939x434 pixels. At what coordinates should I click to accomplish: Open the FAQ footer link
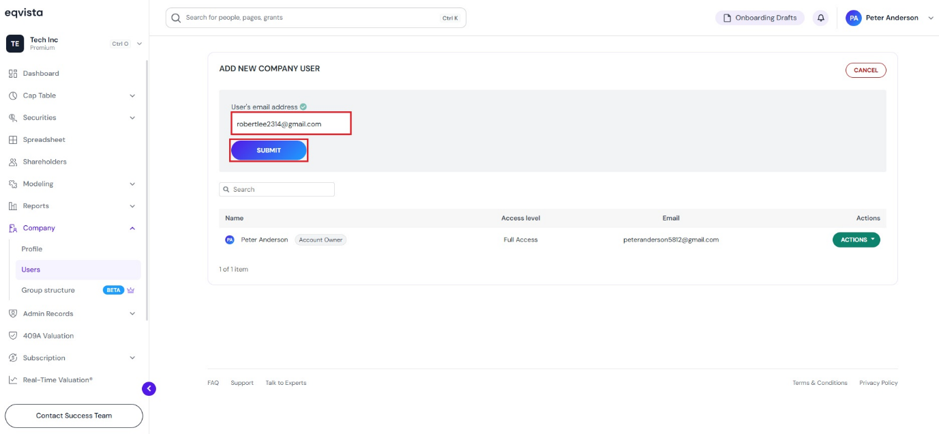(213, 383)
